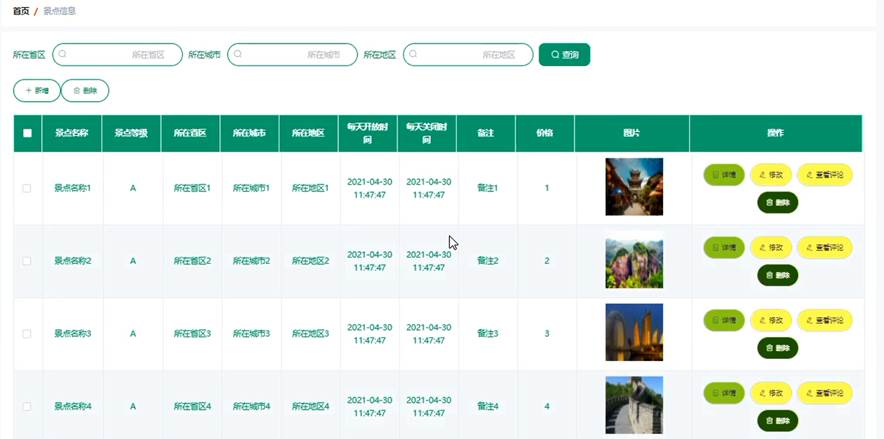Click the 景点名称2 cell
Screen dimensions: 884x439
tap(73, 261)
